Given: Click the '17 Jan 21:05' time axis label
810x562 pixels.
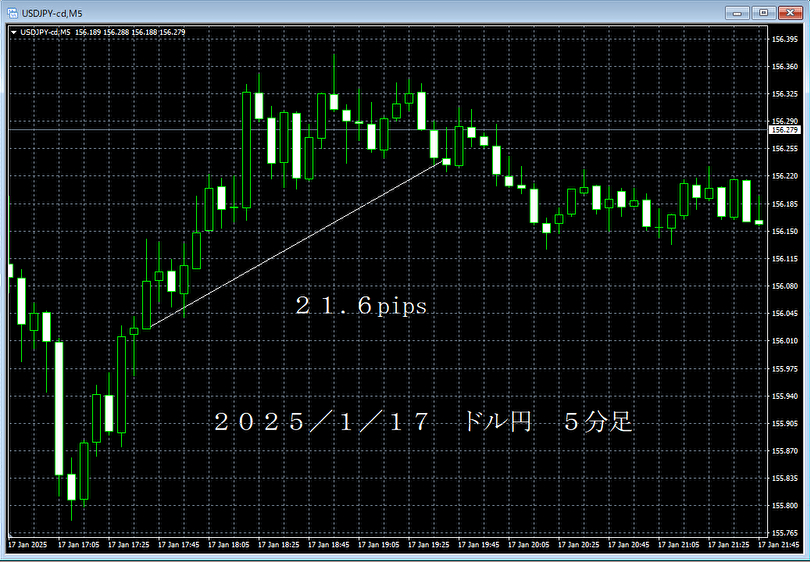Looking at the screenshot, I should point(679,545).
